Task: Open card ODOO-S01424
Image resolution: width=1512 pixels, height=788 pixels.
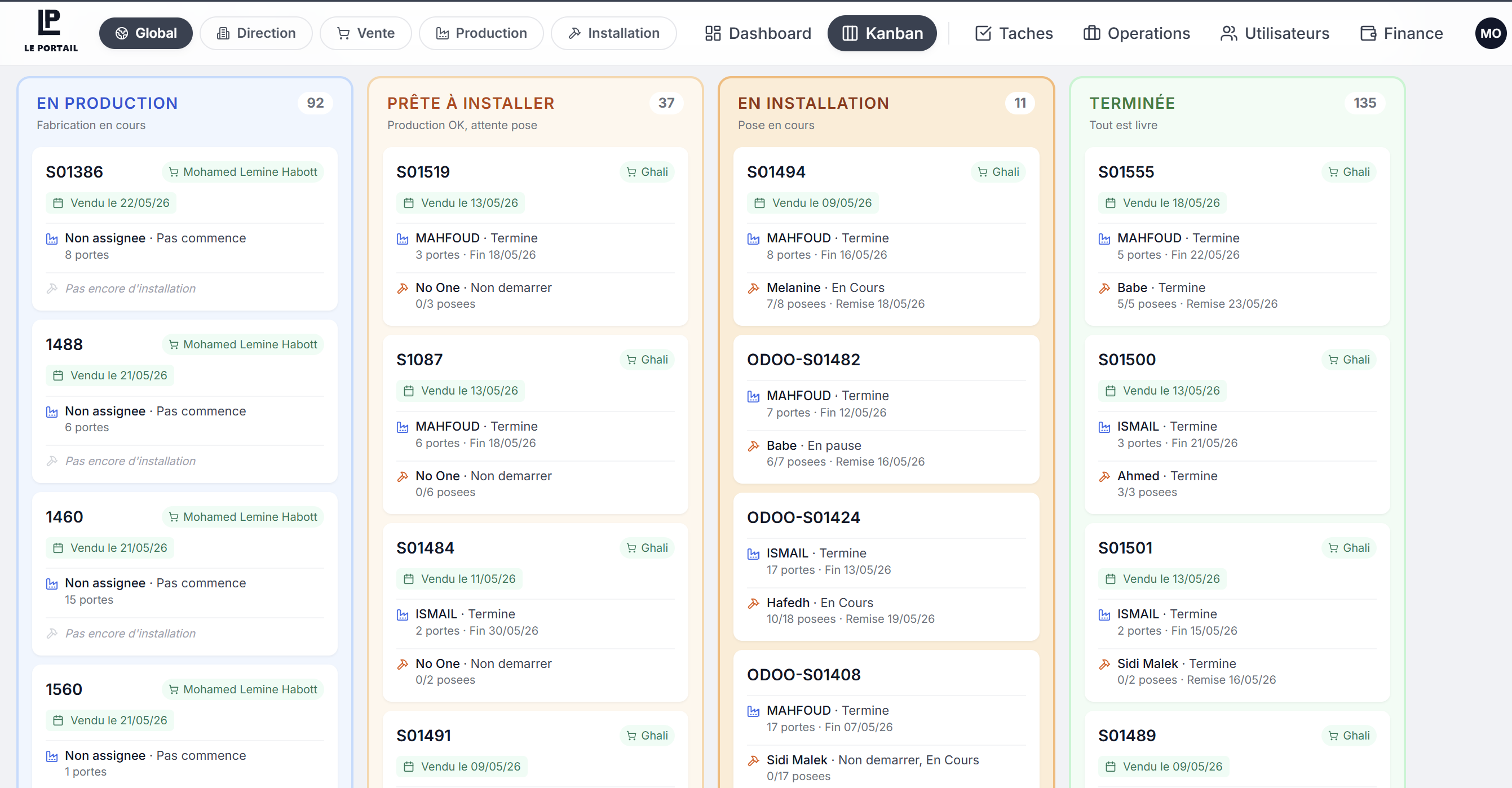Action: [x=886, y=566]
